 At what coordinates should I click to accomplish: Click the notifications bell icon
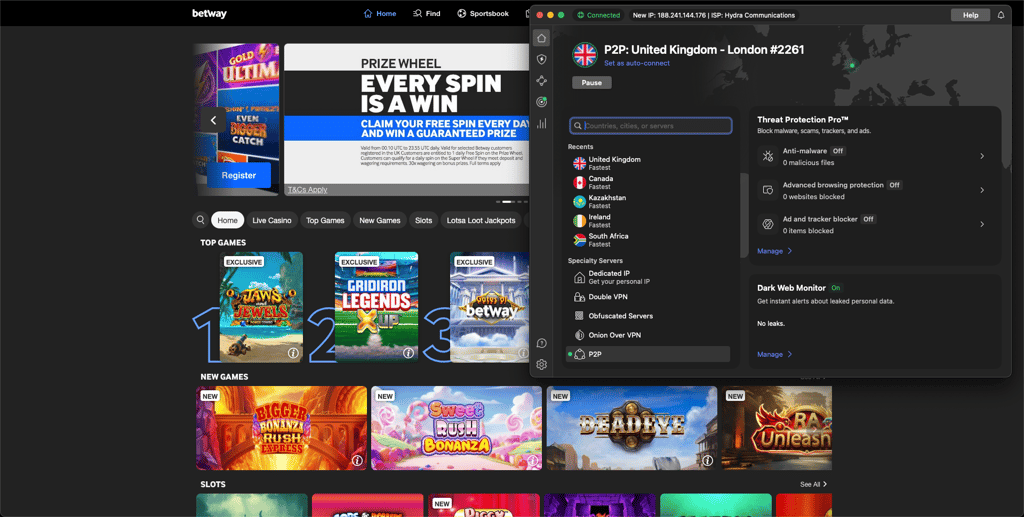coord(1000,15)
